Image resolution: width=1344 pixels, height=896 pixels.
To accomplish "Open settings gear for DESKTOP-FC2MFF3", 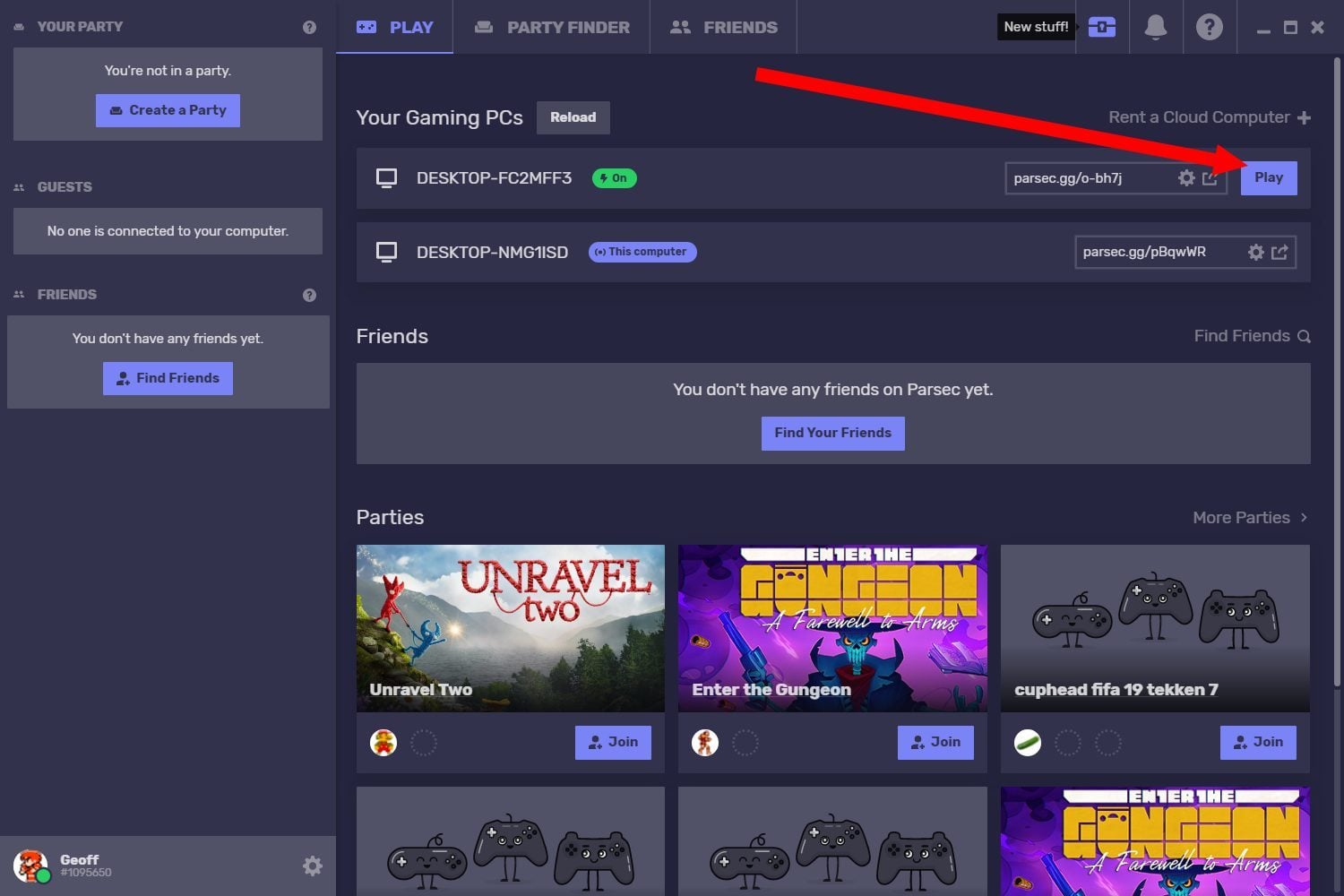I will click(1186, 178).
